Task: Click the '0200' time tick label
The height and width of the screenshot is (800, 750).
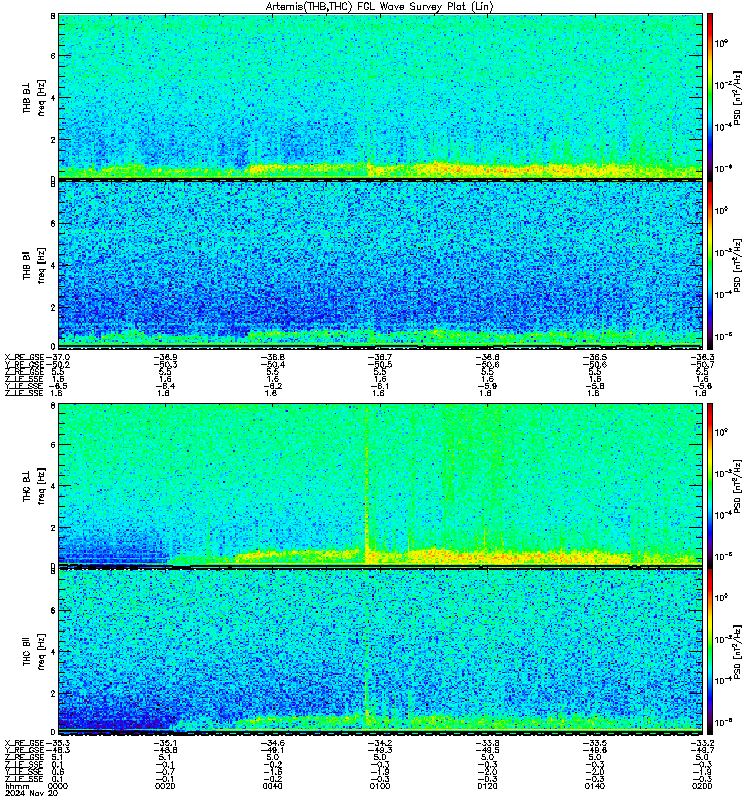Action: point(702,786)
